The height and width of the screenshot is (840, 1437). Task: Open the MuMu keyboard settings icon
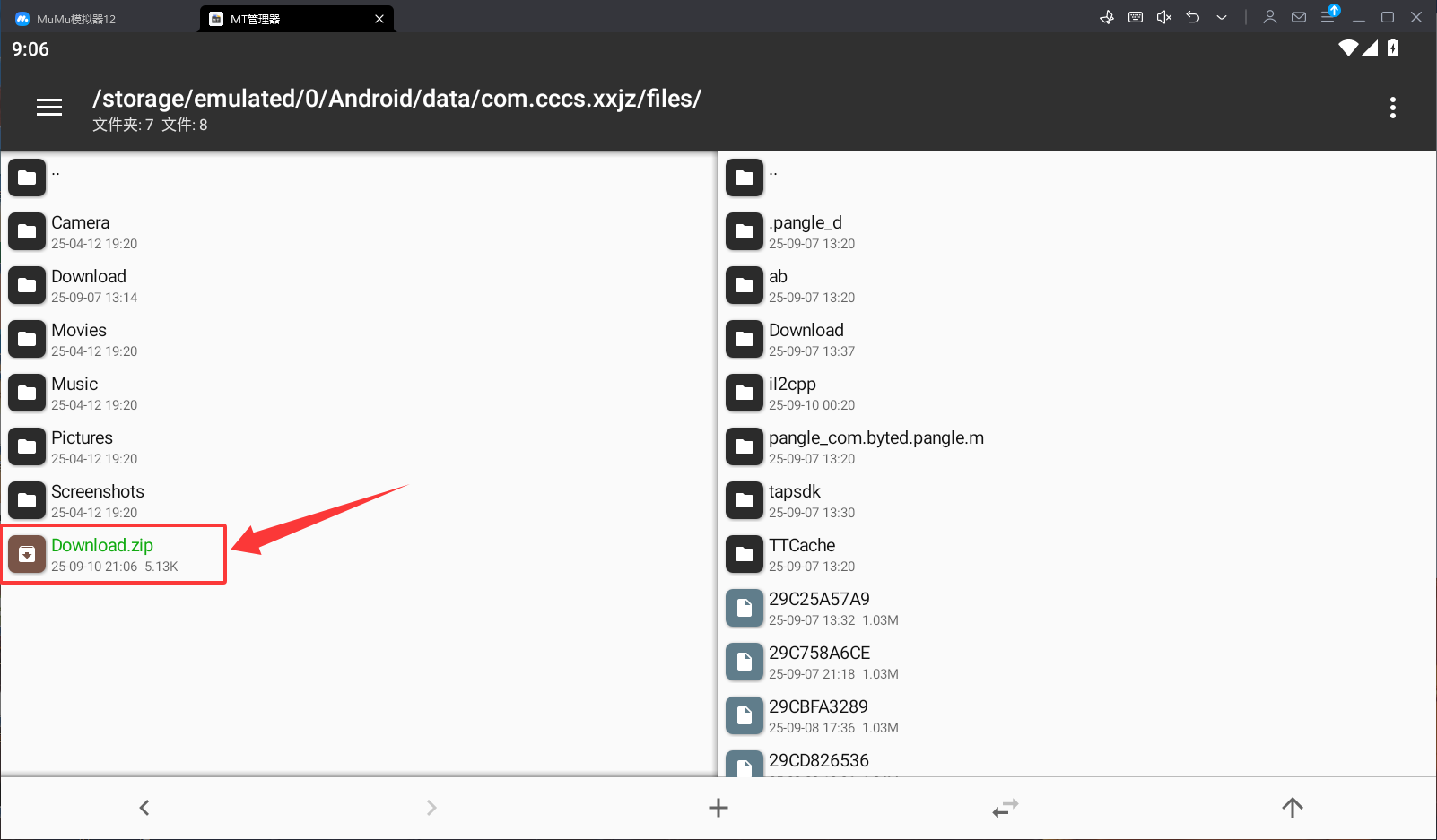(1136, 17)
